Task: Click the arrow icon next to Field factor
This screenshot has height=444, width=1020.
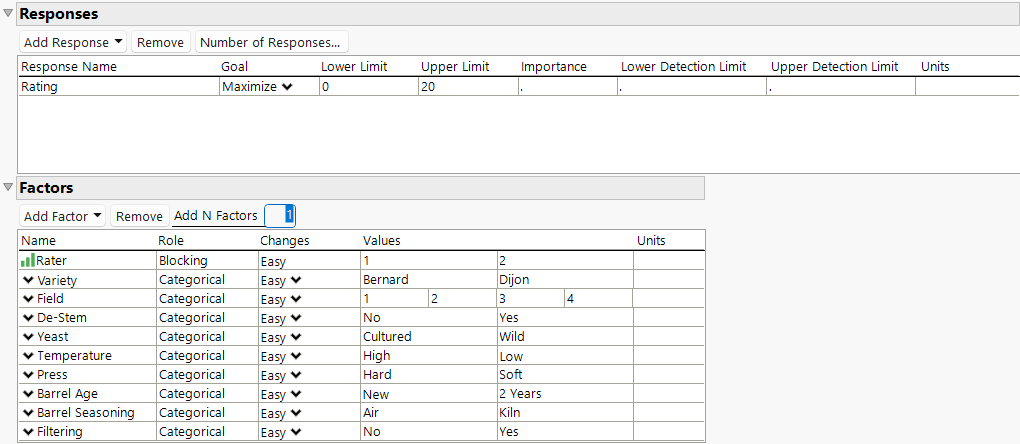Action: coord(28,299)
